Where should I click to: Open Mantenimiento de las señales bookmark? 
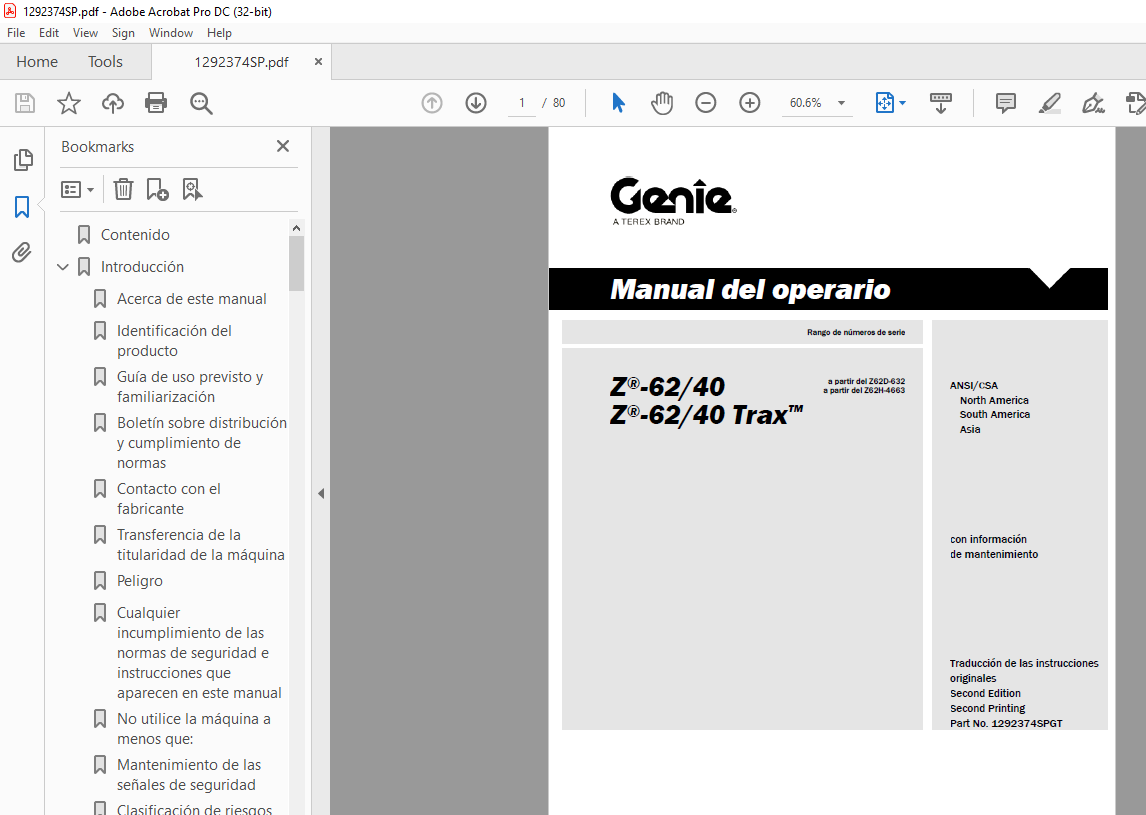click(x=189, y=775)
